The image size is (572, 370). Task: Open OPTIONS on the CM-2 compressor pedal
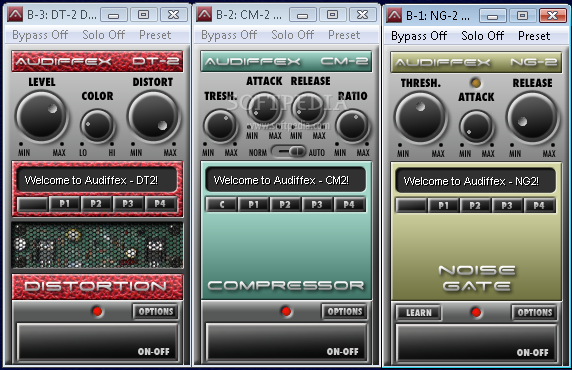tap(345, 312)
